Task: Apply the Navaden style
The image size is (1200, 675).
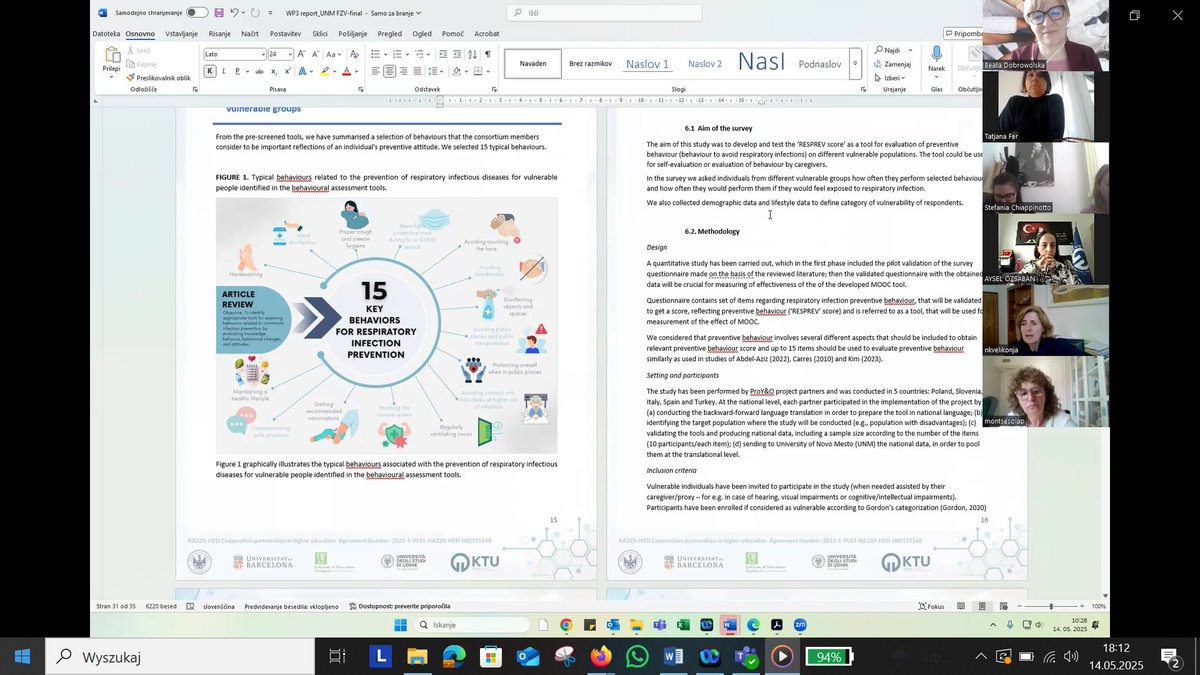Action: (533, 64)
